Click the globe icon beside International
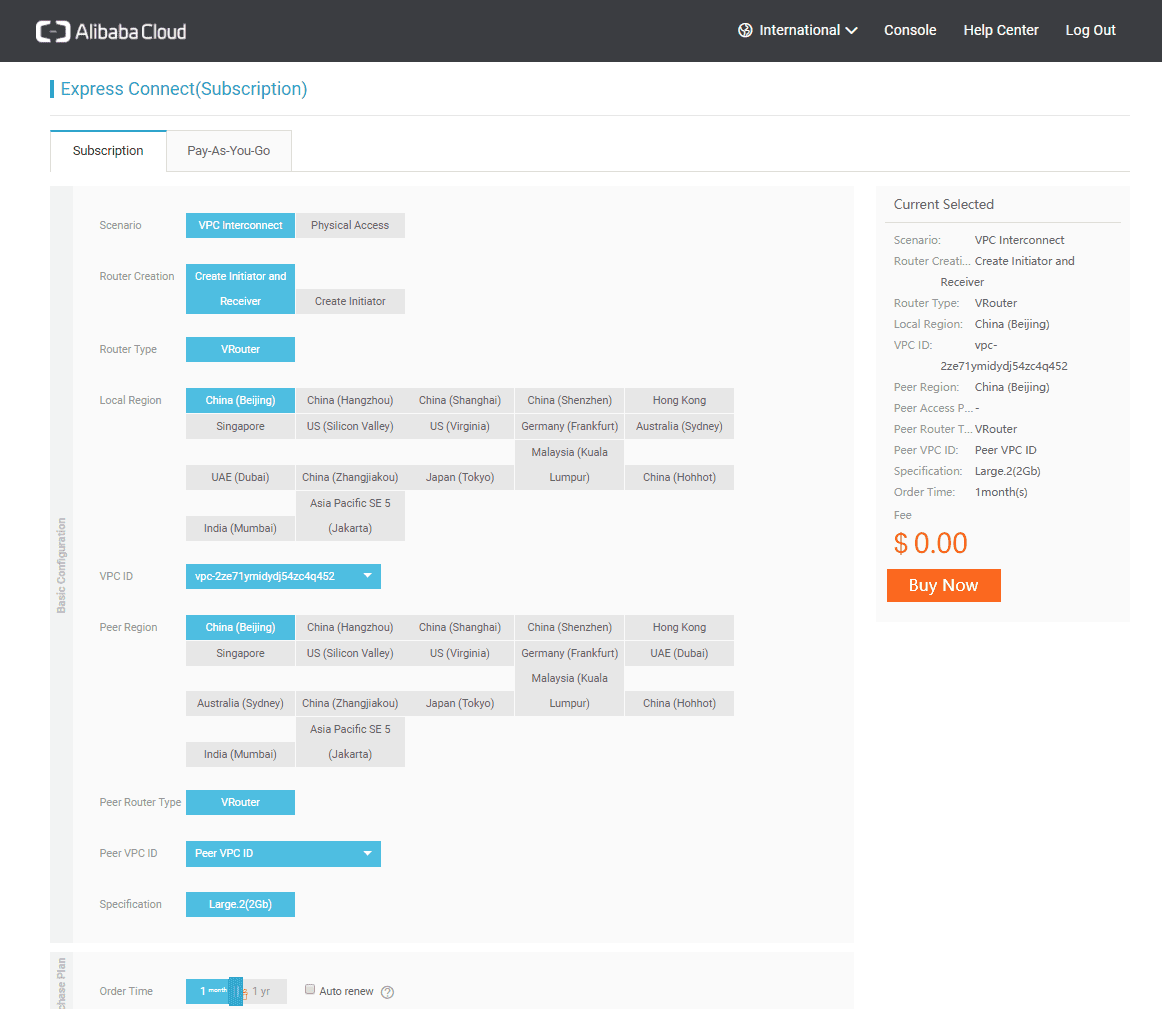The height and width of the screenshot is (1009, 1162). 745,30
